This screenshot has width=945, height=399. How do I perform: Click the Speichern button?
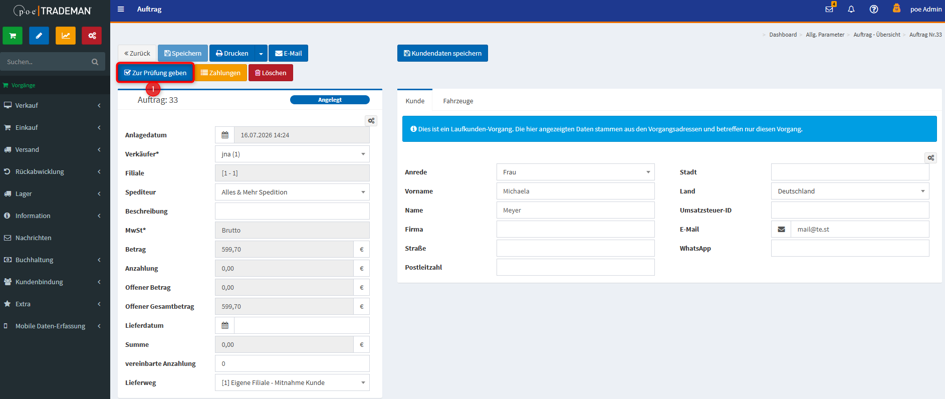point(183,53)
